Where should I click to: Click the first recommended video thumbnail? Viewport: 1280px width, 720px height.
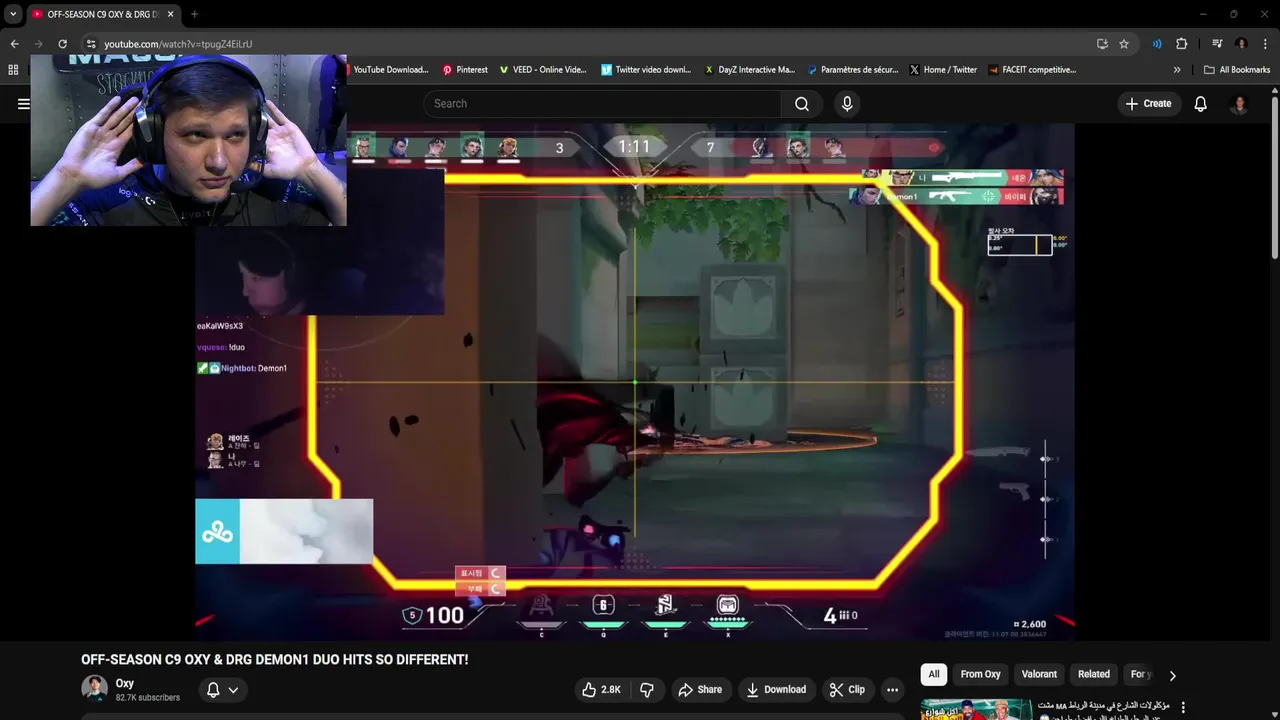pyautogui.click(x=976, y=709)
